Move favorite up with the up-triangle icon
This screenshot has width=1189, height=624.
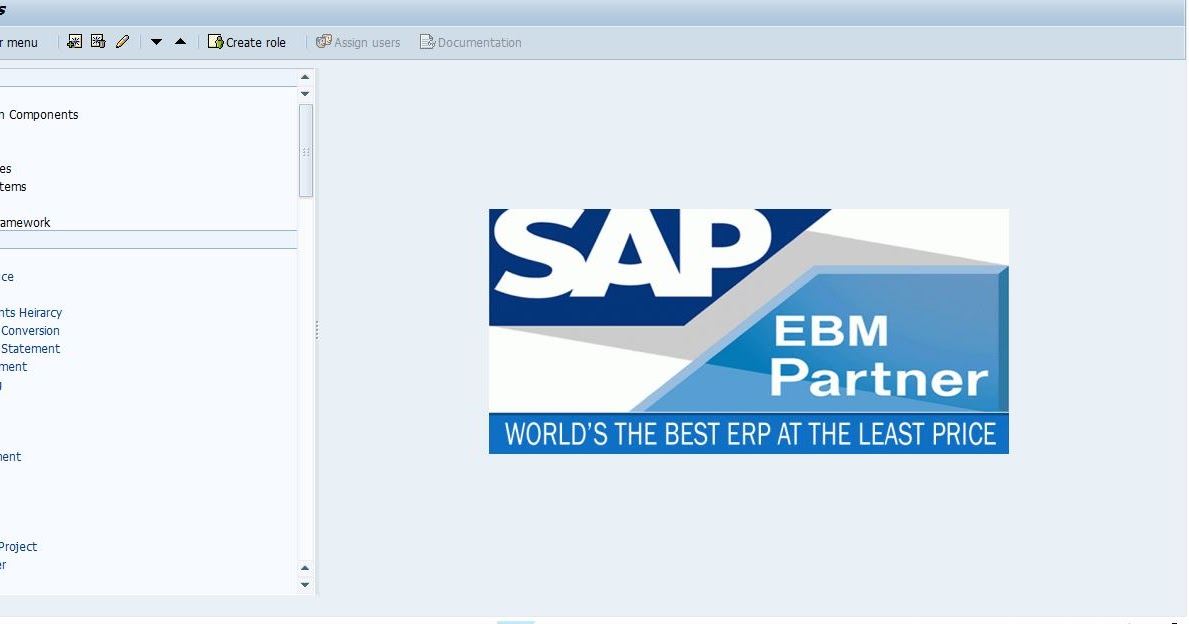(x=180, y=42)
